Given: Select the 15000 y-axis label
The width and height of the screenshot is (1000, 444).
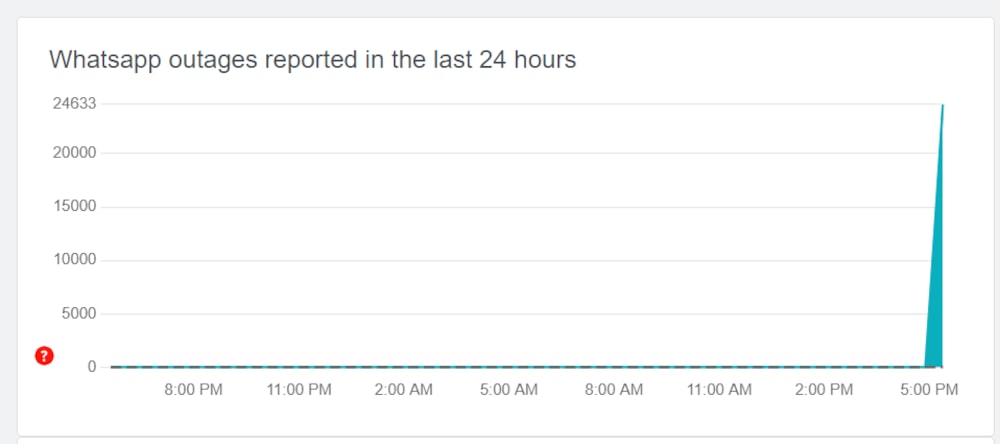Looking at the screenshot, I should click(x=74, y=207).
